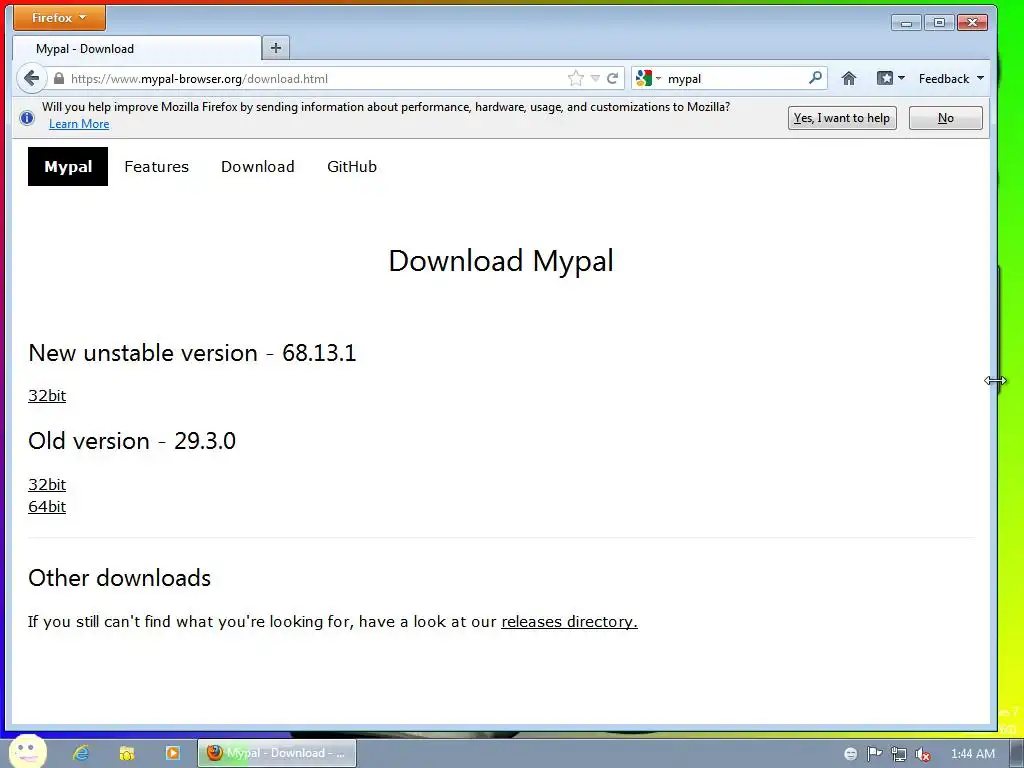
Task: Open a new tab with plus button
Action: 276,48
